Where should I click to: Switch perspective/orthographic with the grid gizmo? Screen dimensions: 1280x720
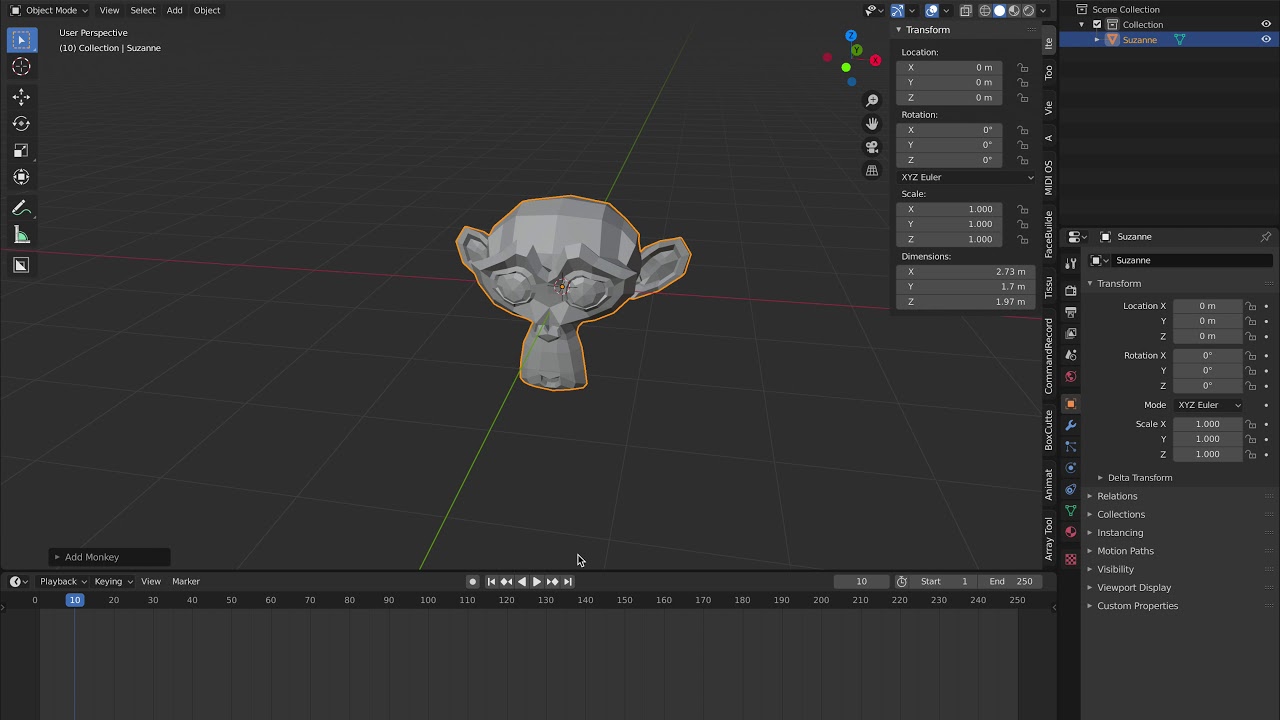(872, 171)
